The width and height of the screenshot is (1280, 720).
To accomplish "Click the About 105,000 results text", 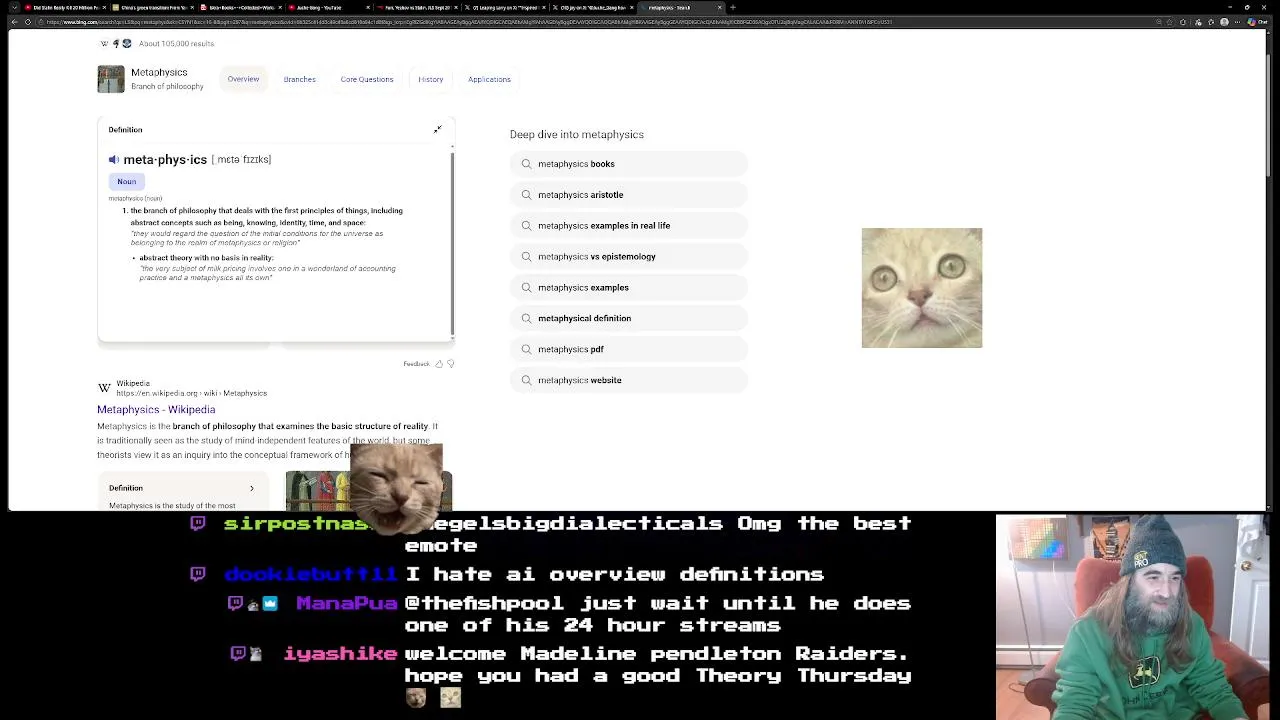I will (176, 43).
